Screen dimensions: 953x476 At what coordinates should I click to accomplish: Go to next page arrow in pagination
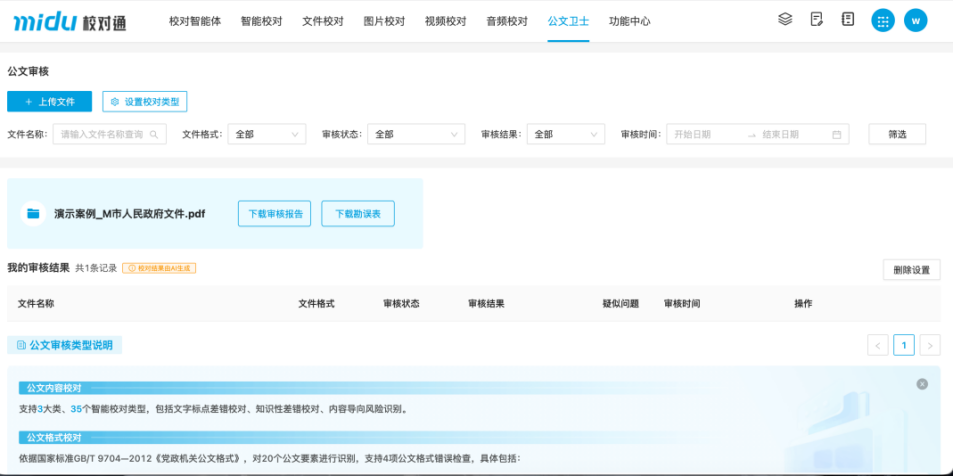coord(930,345)
